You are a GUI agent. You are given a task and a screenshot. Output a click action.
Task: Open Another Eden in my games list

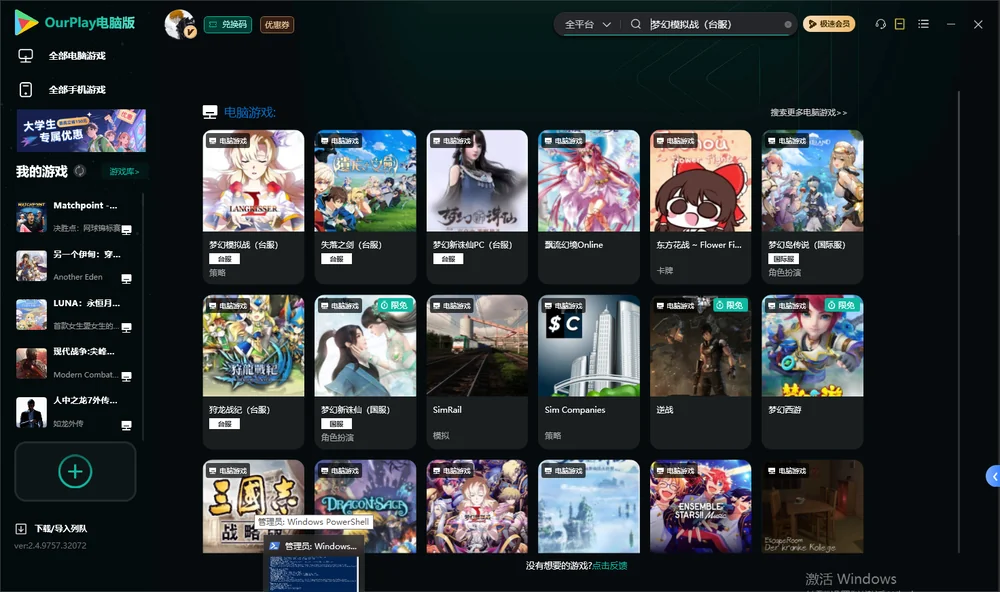[74, 265]
